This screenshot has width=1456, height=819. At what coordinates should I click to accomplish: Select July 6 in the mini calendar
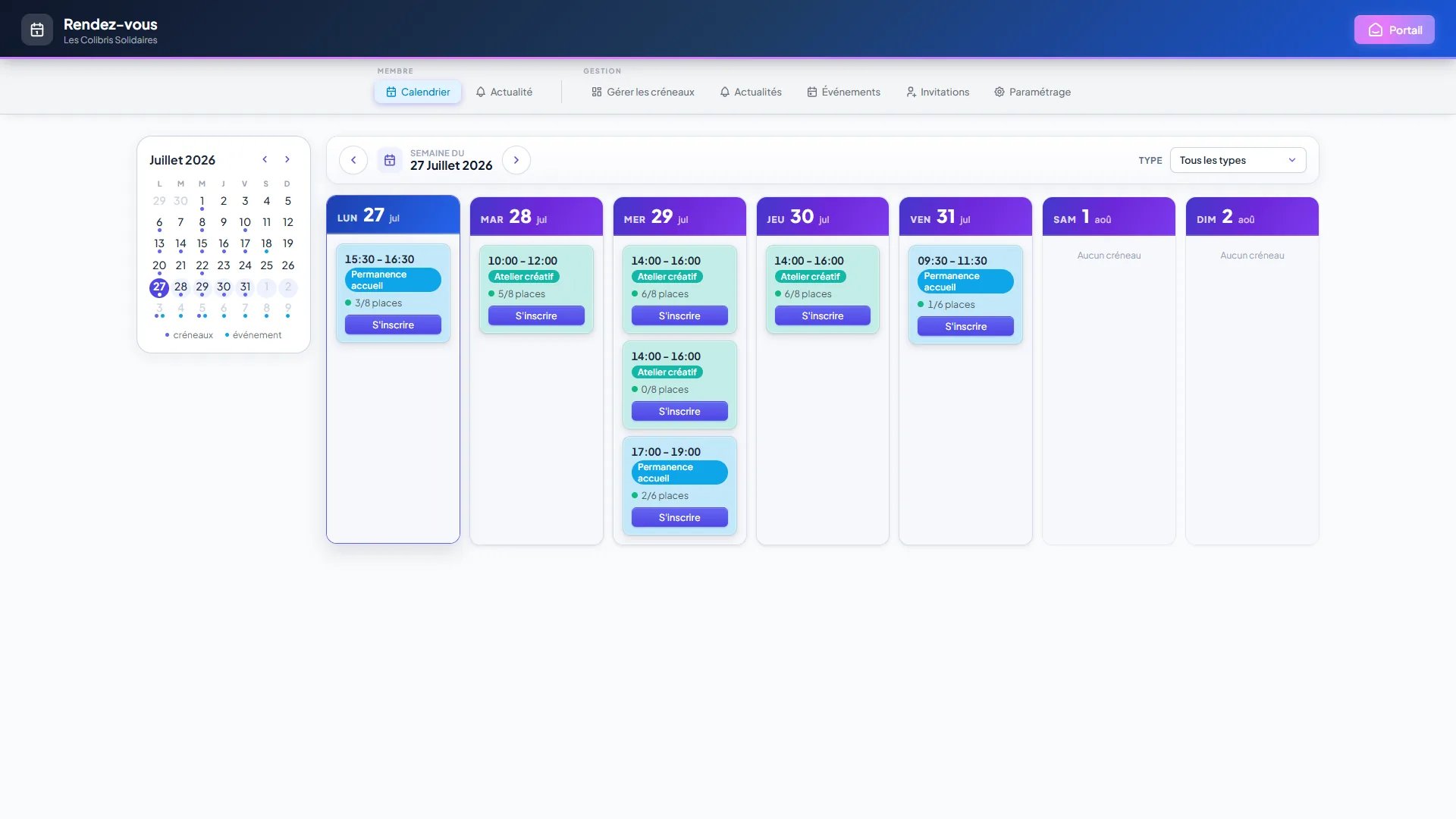[x=159, y=223]
